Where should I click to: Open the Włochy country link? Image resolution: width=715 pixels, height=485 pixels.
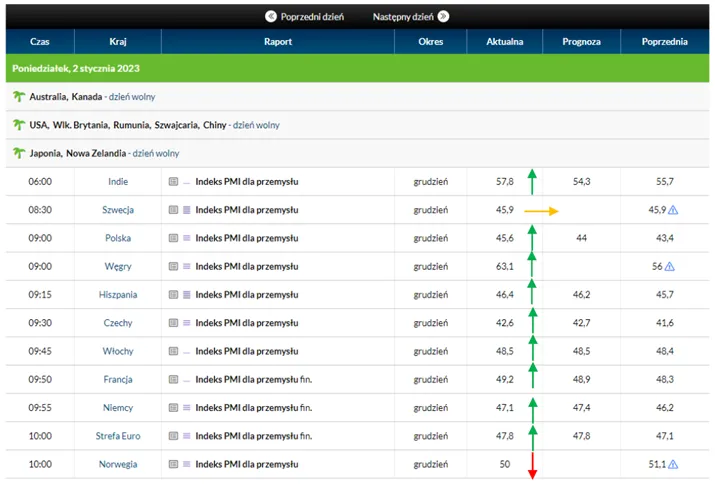pyautogui.click(x=118, y=351)
